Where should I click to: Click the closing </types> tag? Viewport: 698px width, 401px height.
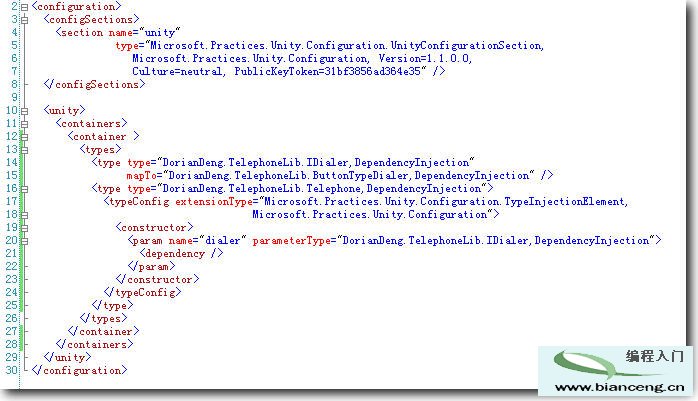tap(103, 318)
